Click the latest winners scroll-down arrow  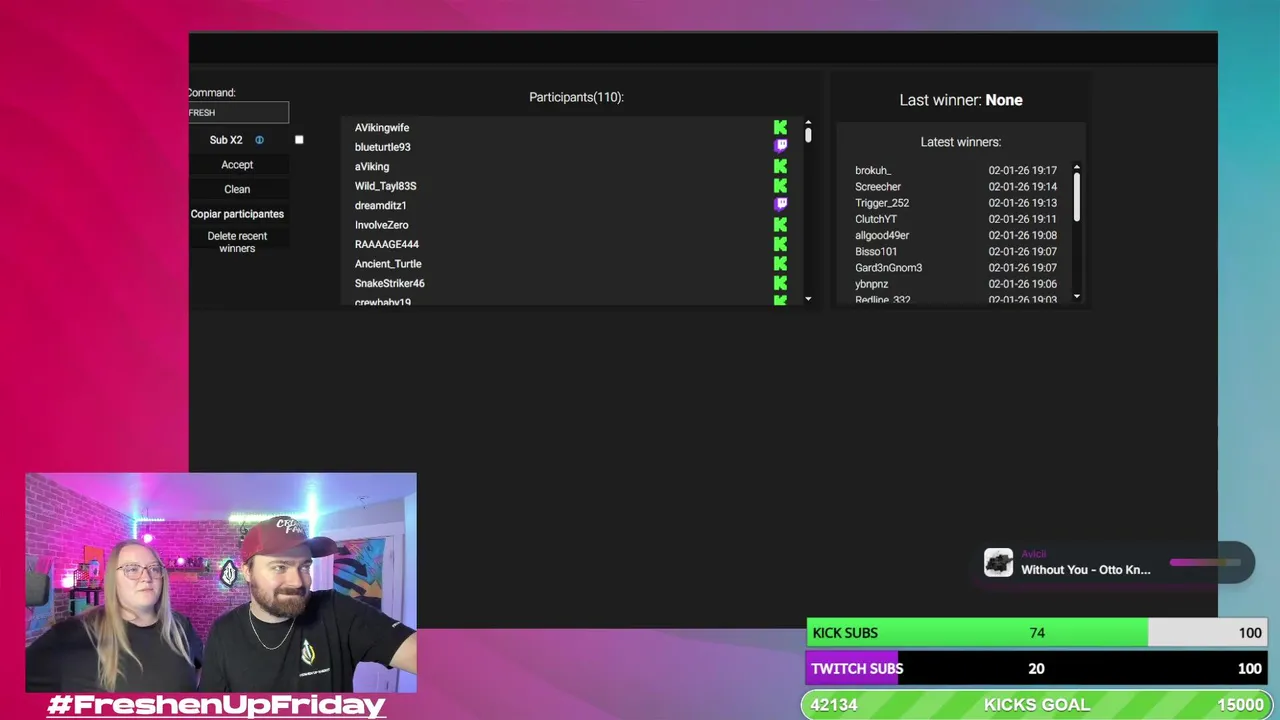click(1077, 296)
